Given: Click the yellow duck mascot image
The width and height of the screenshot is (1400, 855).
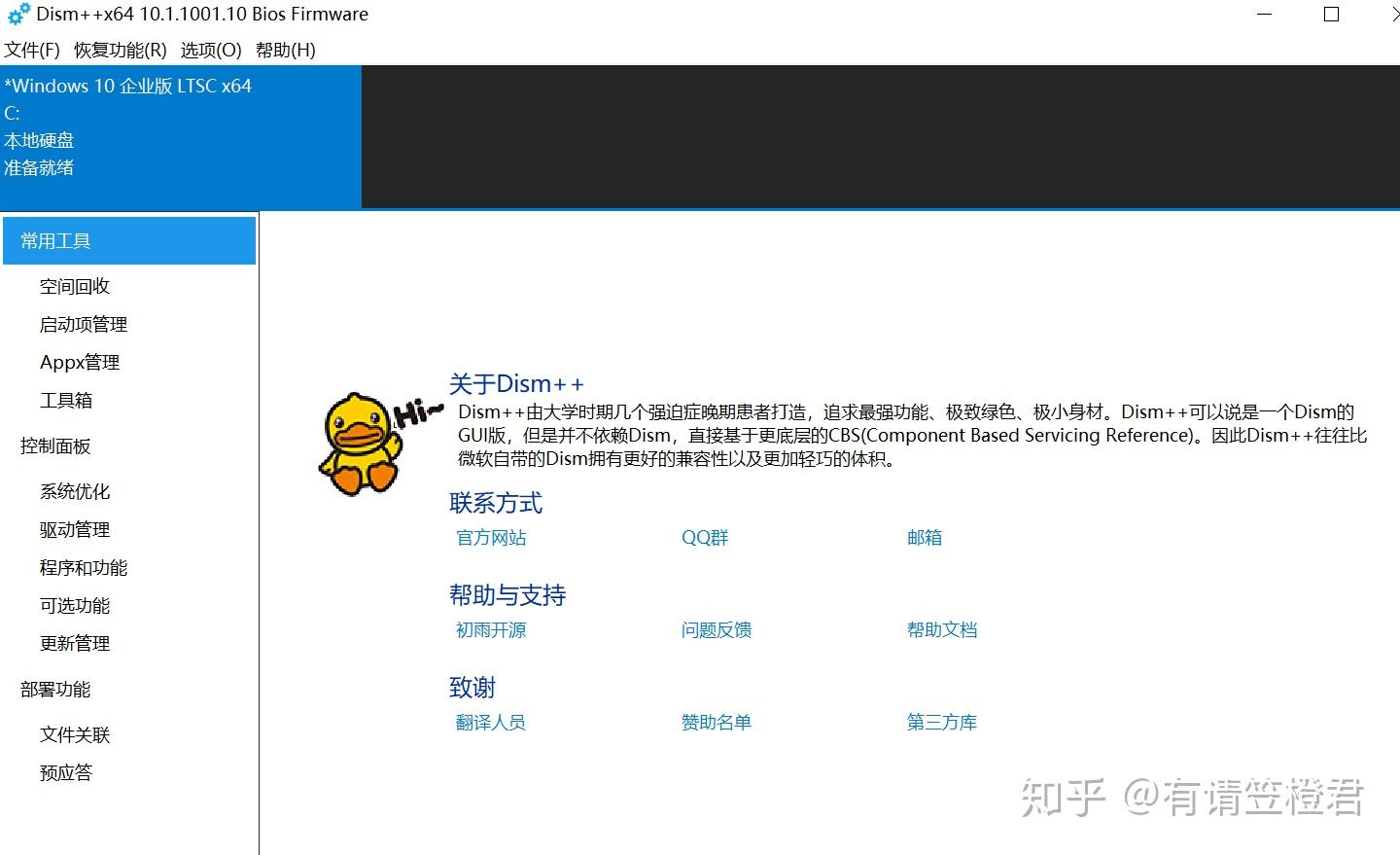Looking at the screenshot, I should 361,444.
